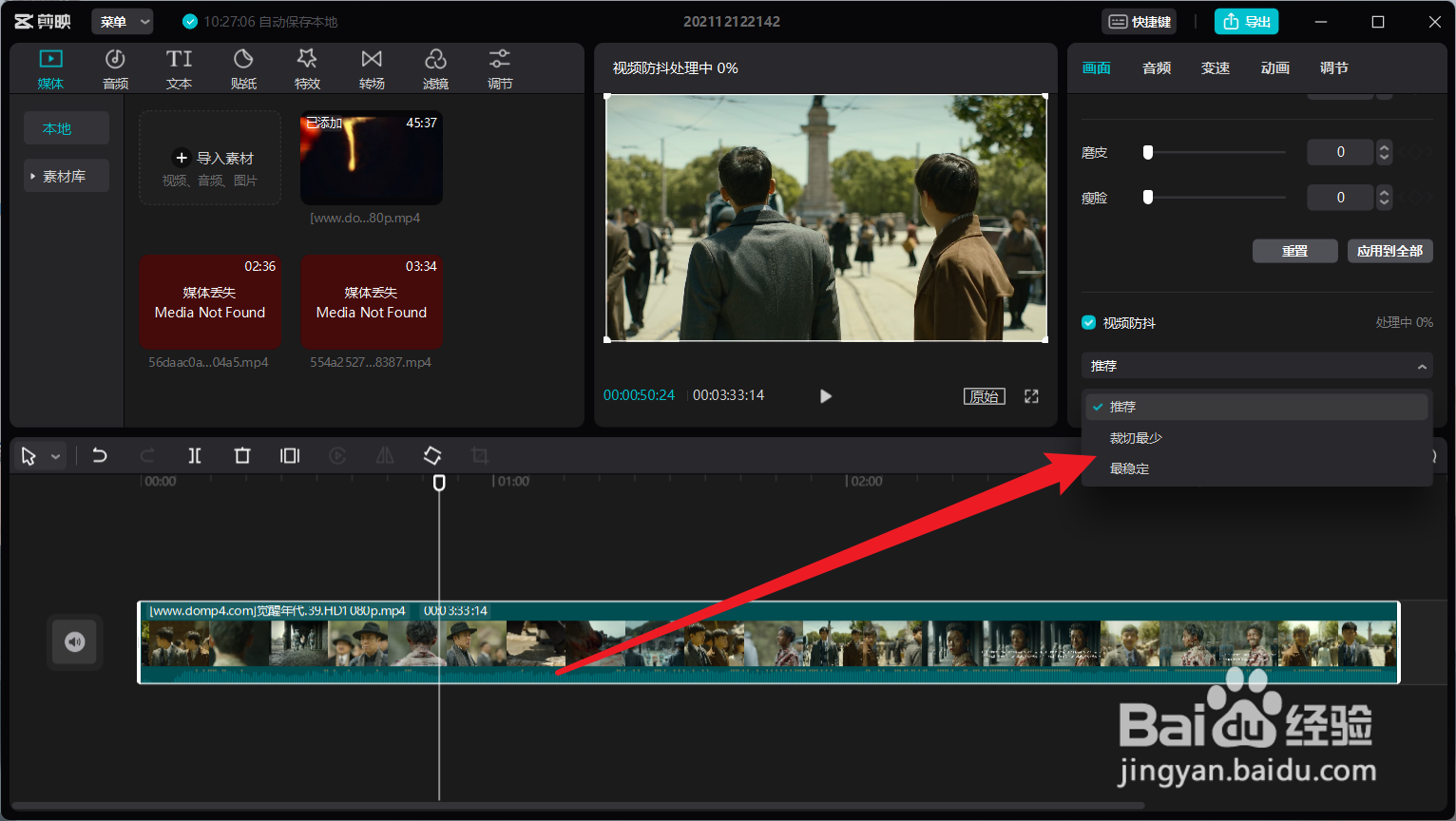Click 应用到全部 apply to all
This screenshot has width=1456, height=821.
[x=1389, y=251]
